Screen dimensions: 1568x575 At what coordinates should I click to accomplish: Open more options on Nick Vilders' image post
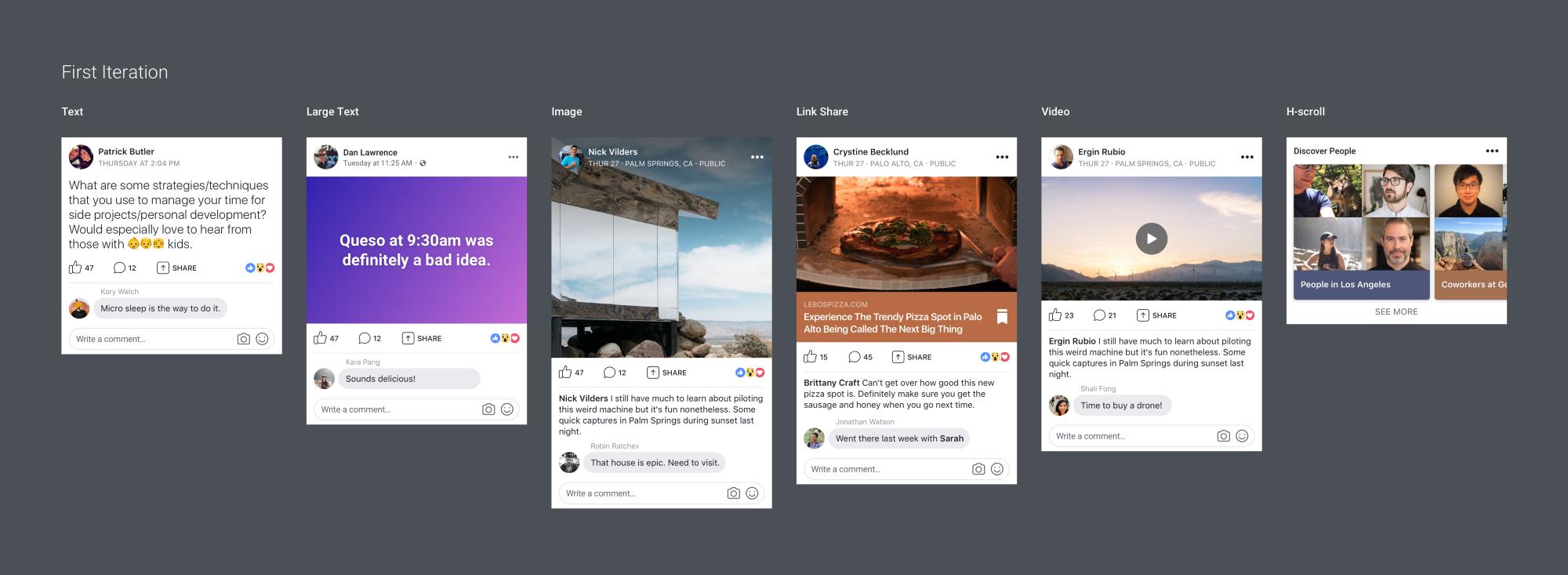click(757, 157)
